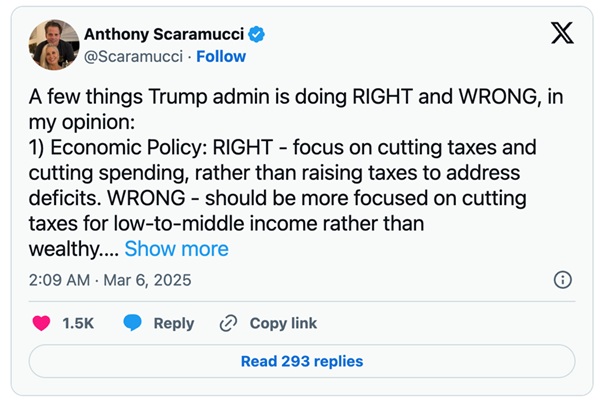Expand the tweet with Show more
This screenshot has height=404, width=601.
(x=176, y=249)
